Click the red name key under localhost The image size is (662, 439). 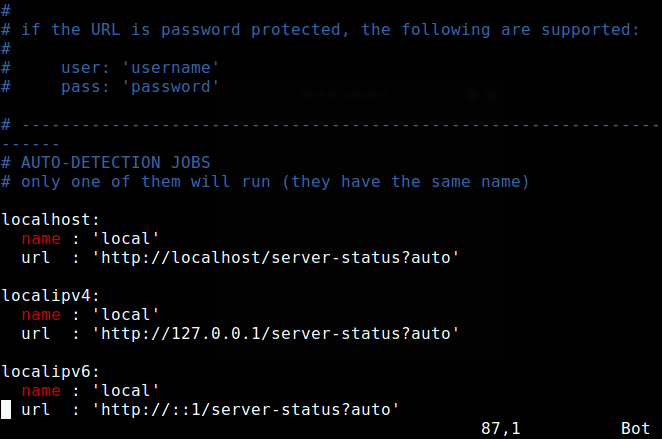pos(41,238)
